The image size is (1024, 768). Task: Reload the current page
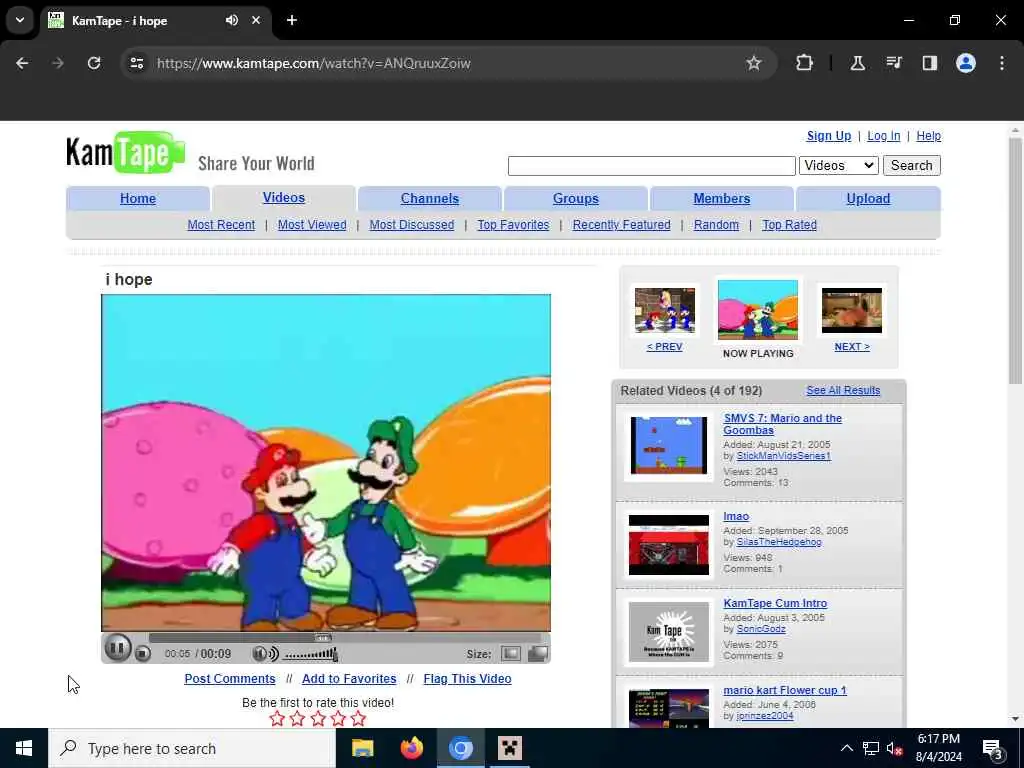click(94, 63)
